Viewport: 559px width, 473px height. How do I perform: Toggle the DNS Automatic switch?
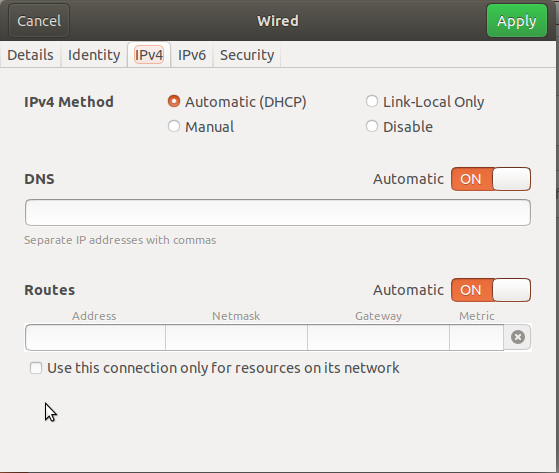pyautogui.click(x=491, y=179)
